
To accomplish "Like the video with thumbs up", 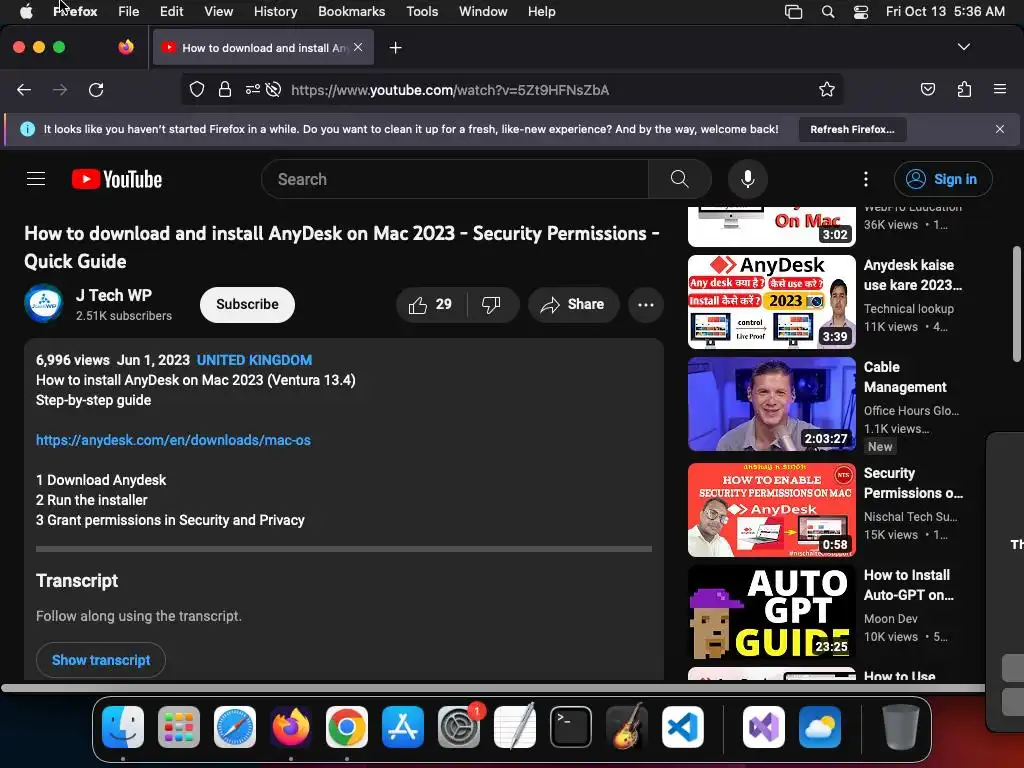I will (430, 304).
